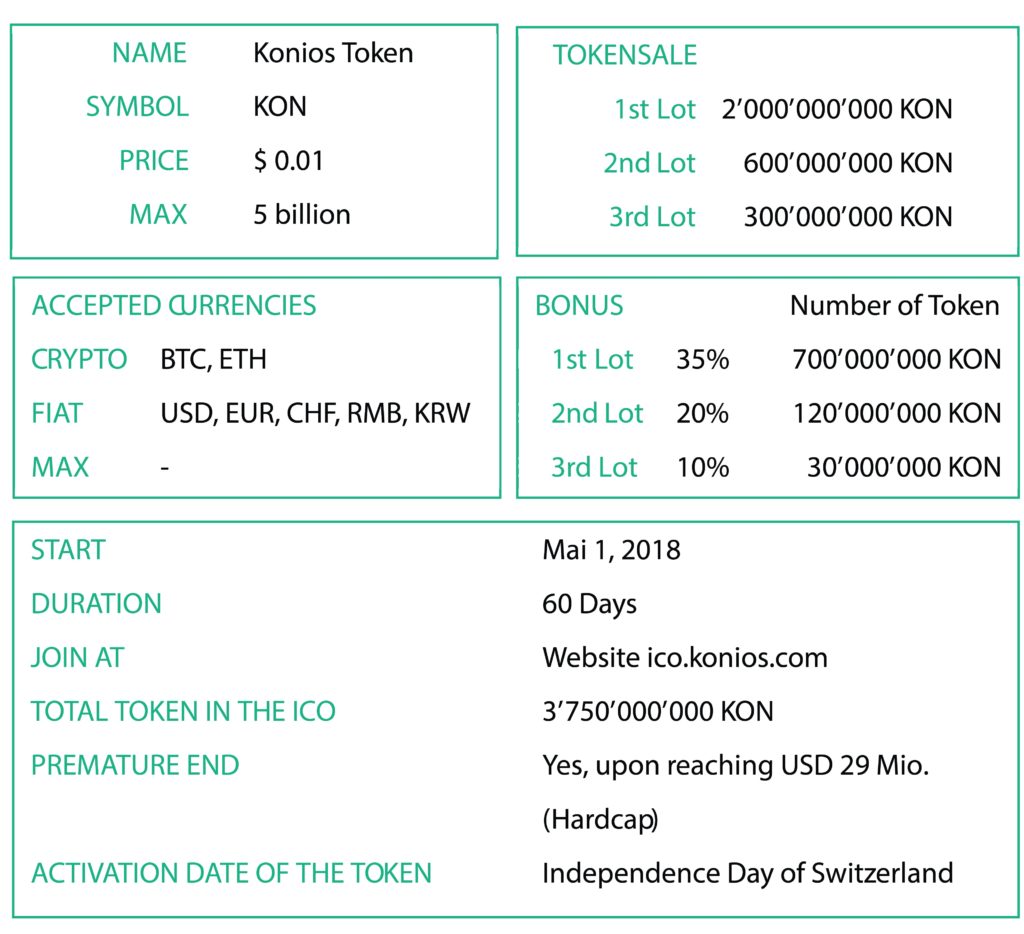
Task: Click the 120'000'000 KON bonus amount
Action: [897, 413]
